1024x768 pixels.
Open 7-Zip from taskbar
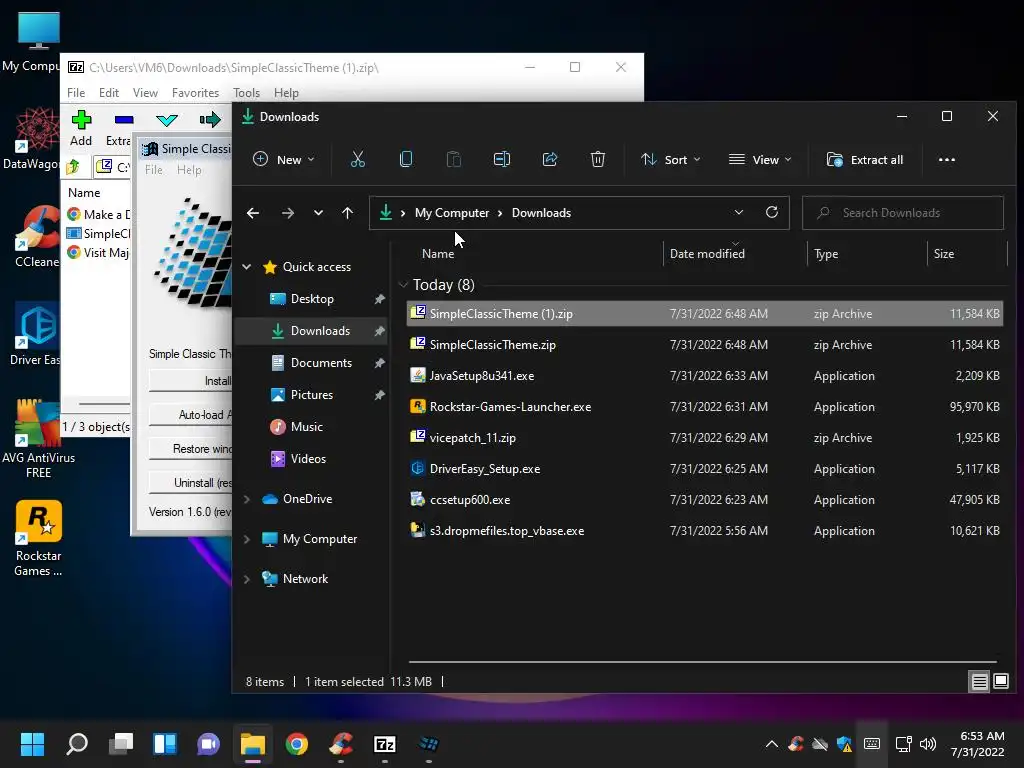click(385, 744)
